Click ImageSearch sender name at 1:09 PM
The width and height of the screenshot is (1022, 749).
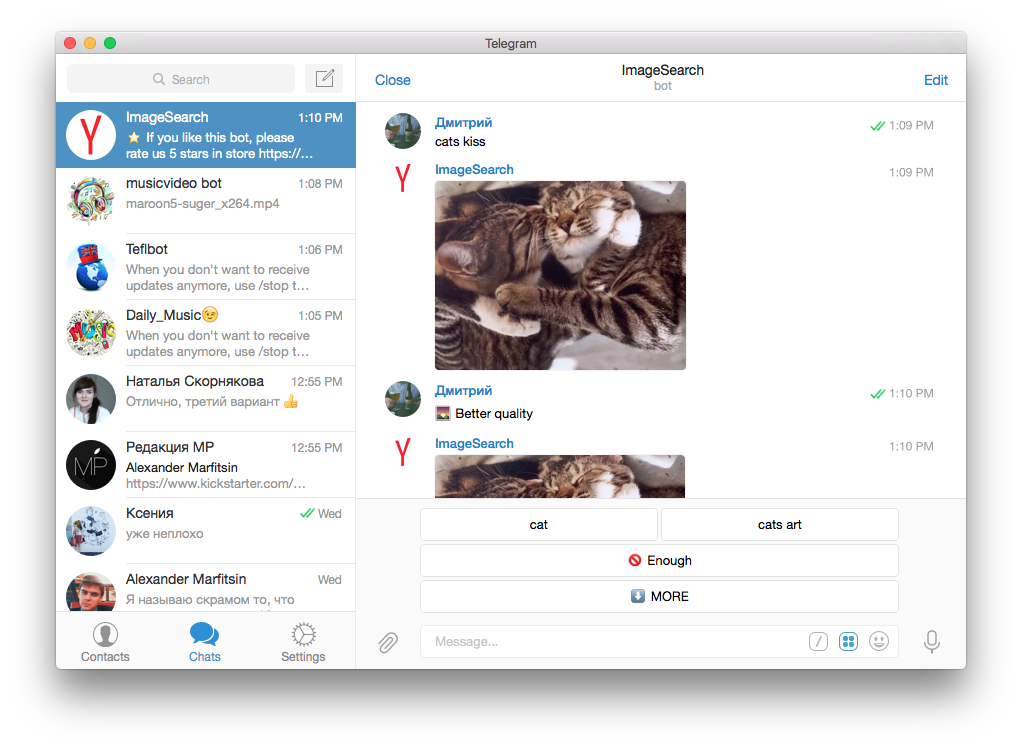(x=474, y=169)
